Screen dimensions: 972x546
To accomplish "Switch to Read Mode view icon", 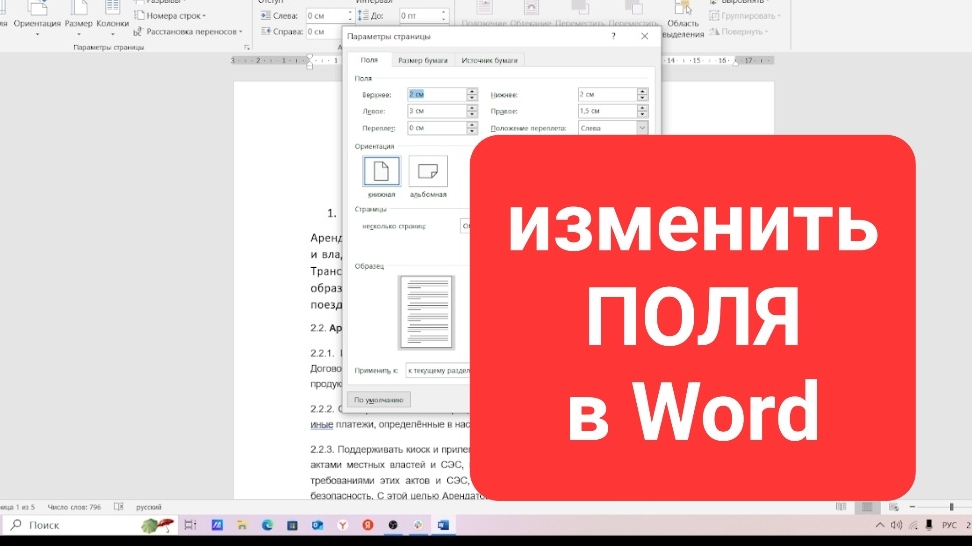I will tap(841, 507).
